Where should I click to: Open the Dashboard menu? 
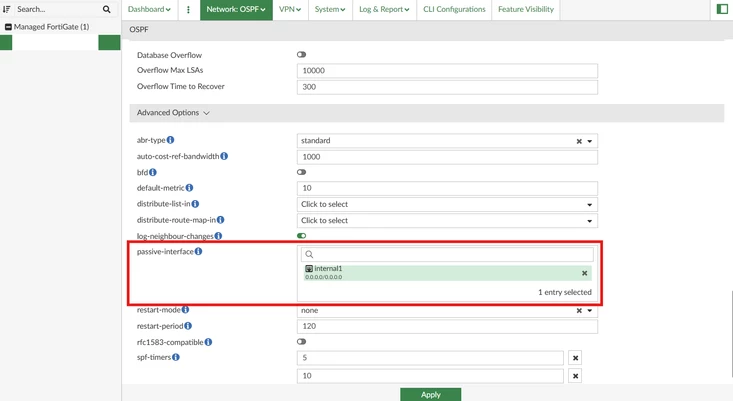coord(149,9)
